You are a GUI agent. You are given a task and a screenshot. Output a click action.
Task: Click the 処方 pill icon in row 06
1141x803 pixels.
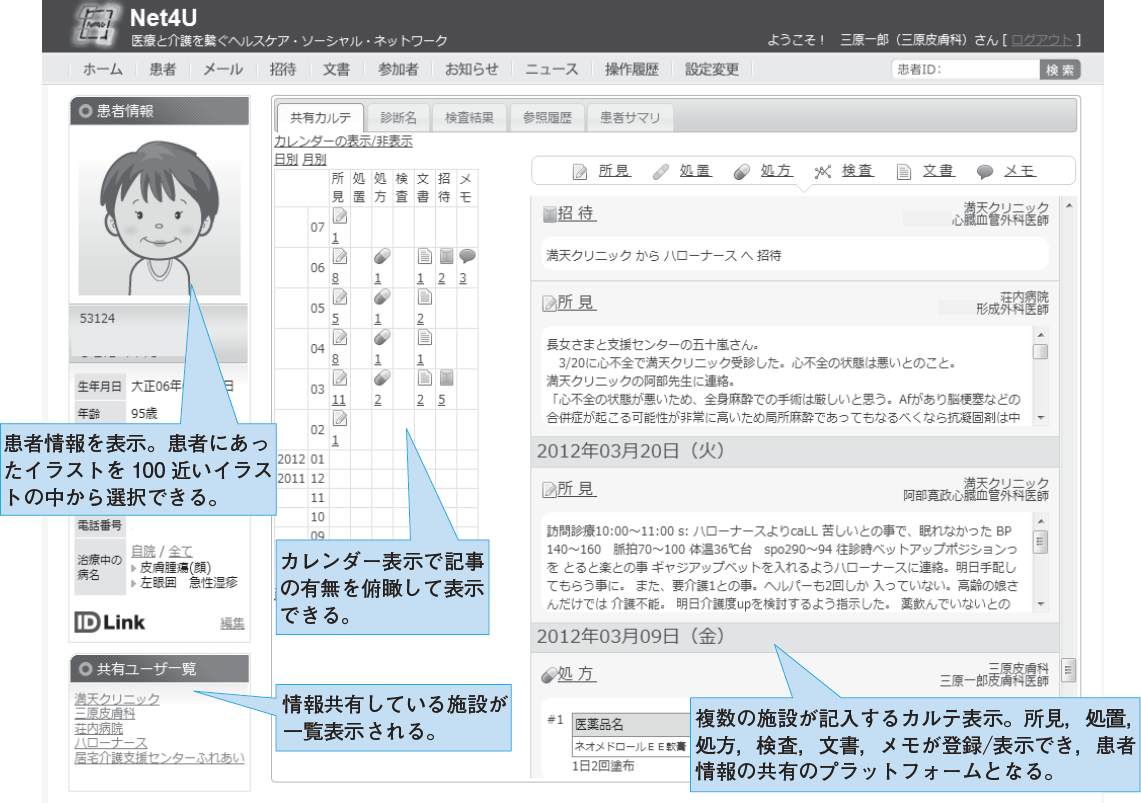point(382,256)
